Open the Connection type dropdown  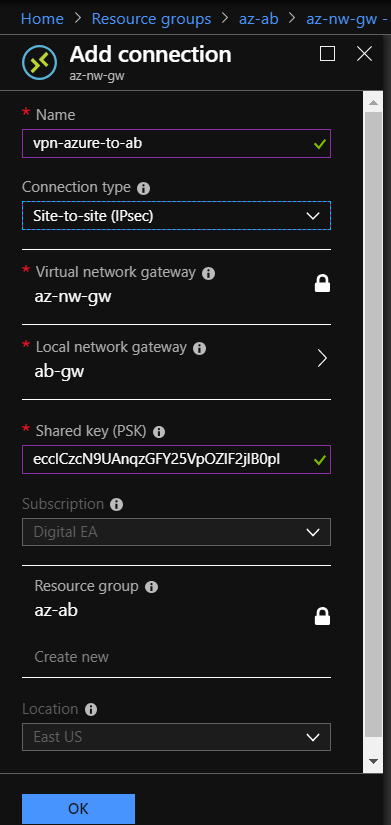click(x=176, y=216)
